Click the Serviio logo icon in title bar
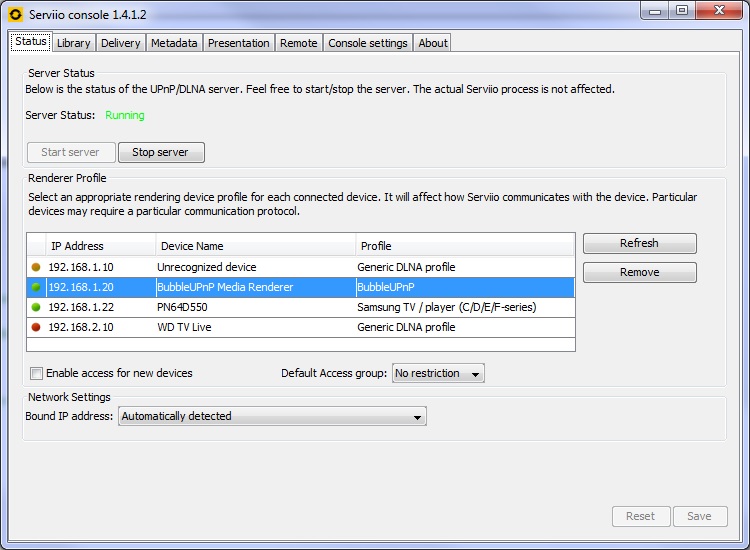The height and width of the screenshot is (550, 750). point(14,14)
